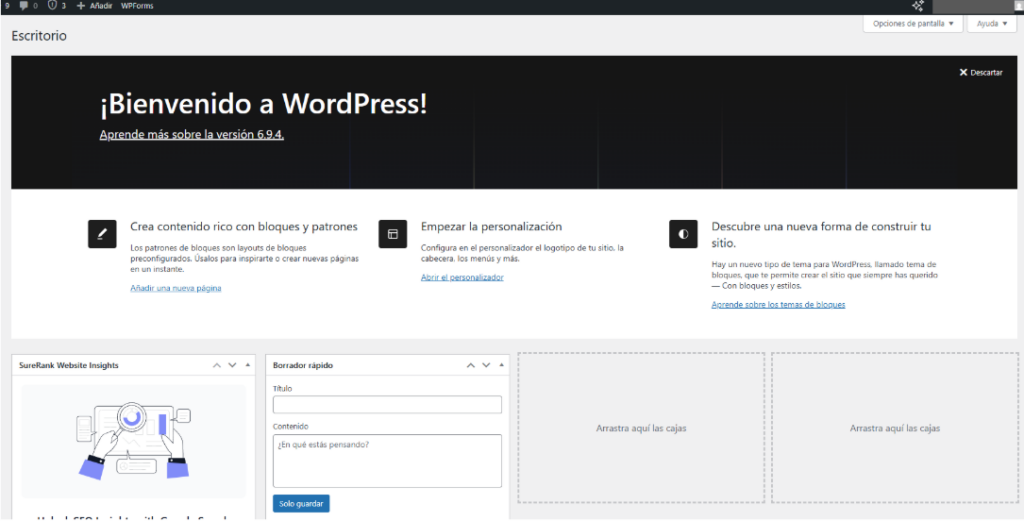Click the shield notifications icon showing 3
This screenshot has height=521, width=1024.
pyautogui.click(x=51, y=6)
